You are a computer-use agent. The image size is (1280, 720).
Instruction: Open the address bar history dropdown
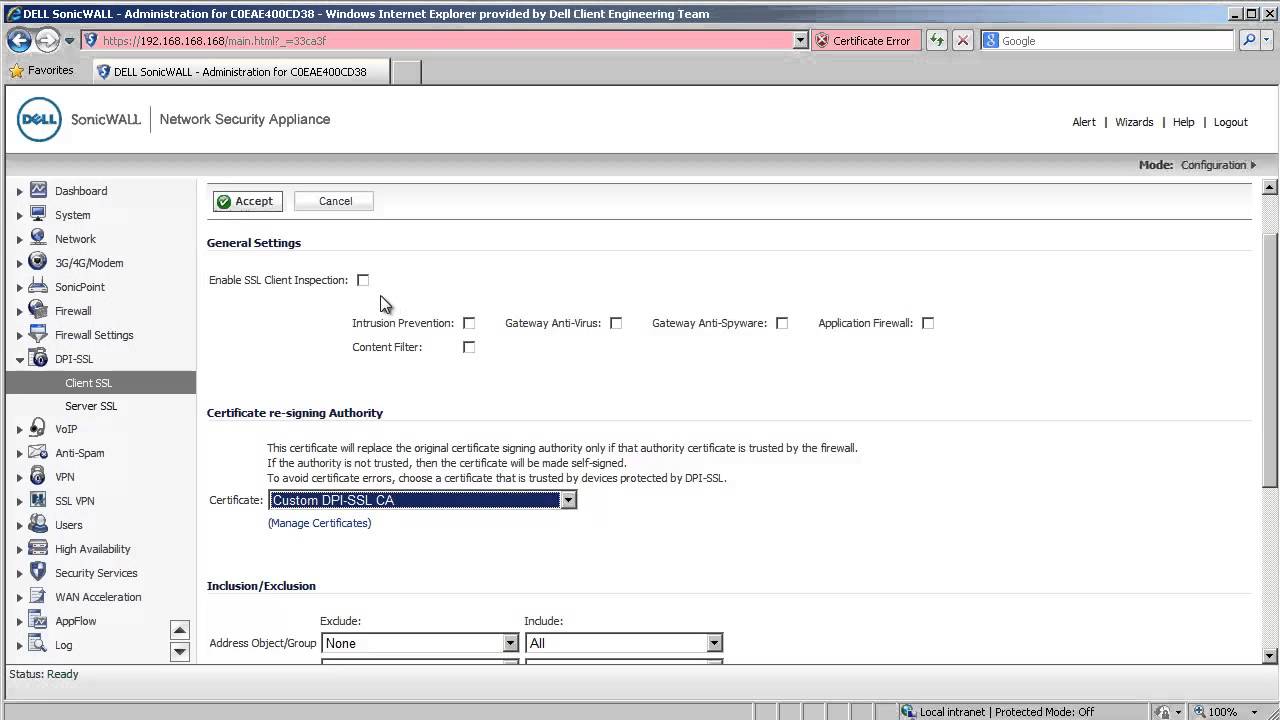[x=800, y=40]
